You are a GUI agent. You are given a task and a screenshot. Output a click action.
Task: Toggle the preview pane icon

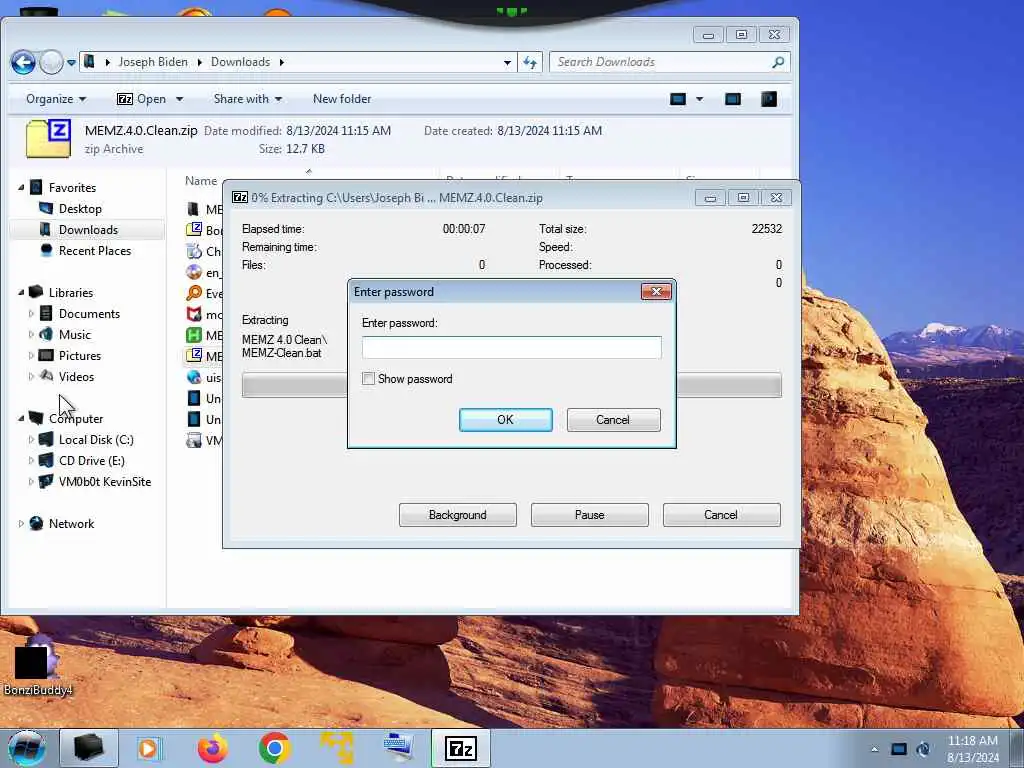733,99
